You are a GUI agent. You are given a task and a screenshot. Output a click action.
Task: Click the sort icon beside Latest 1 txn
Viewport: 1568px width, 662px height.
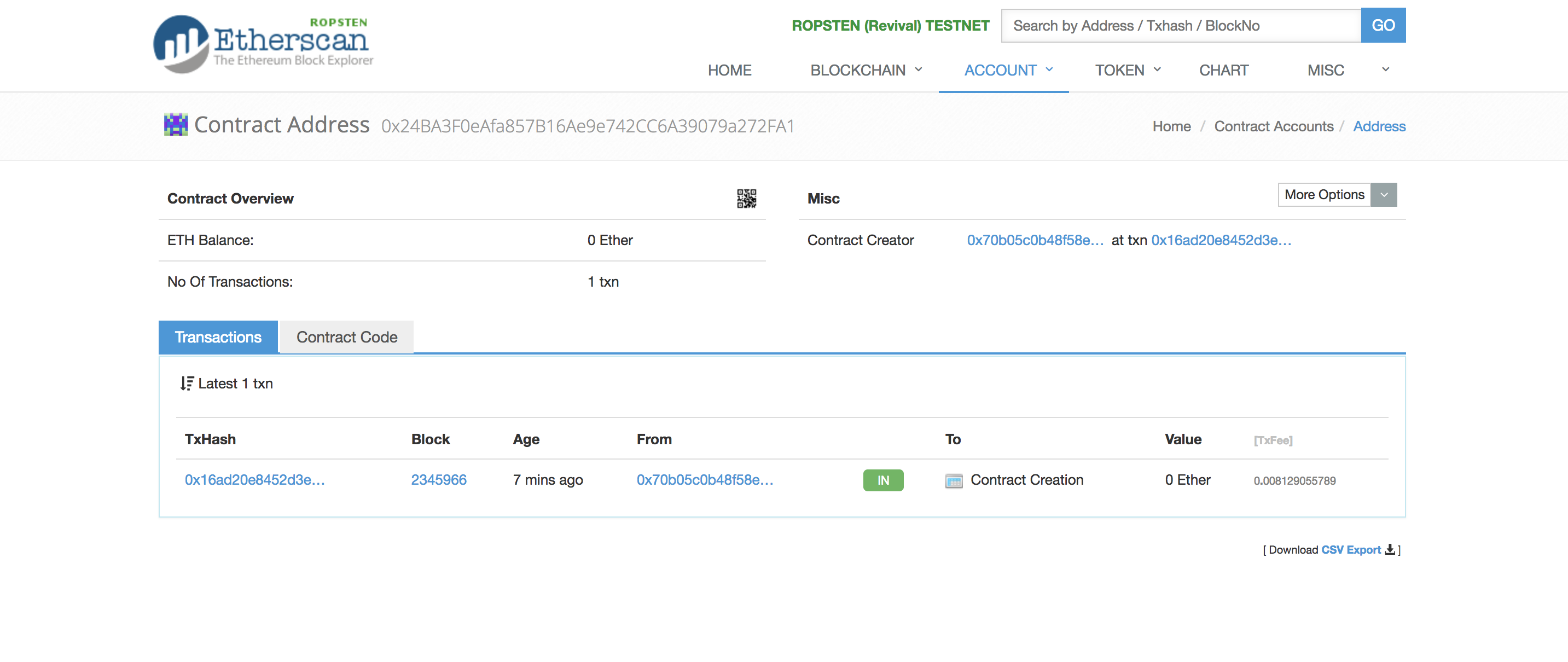187,384
